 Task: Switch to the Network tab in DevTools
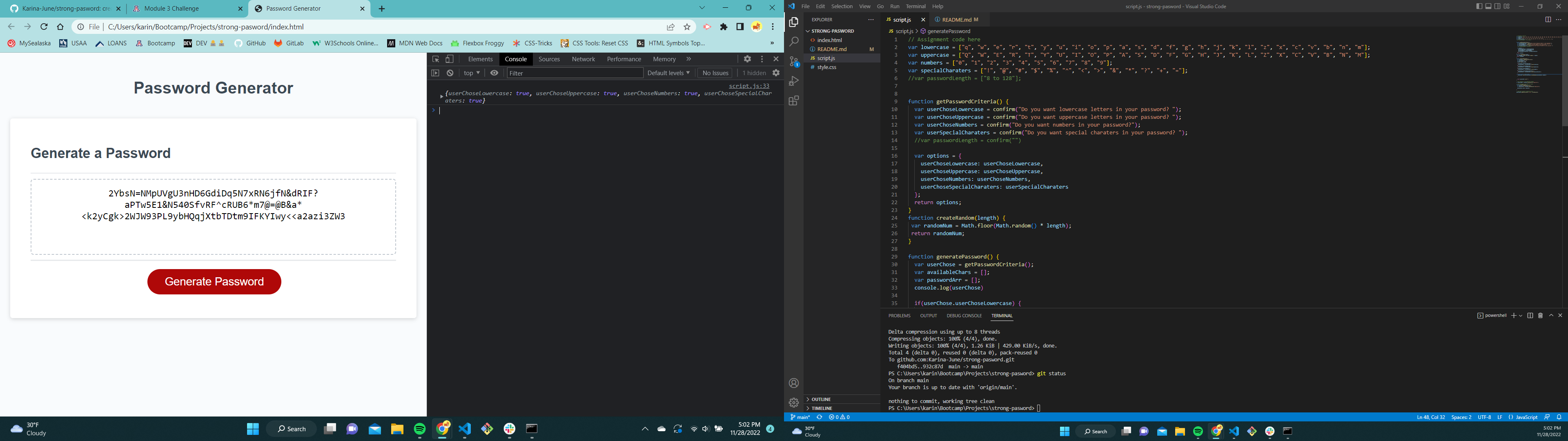coord(583,59)
